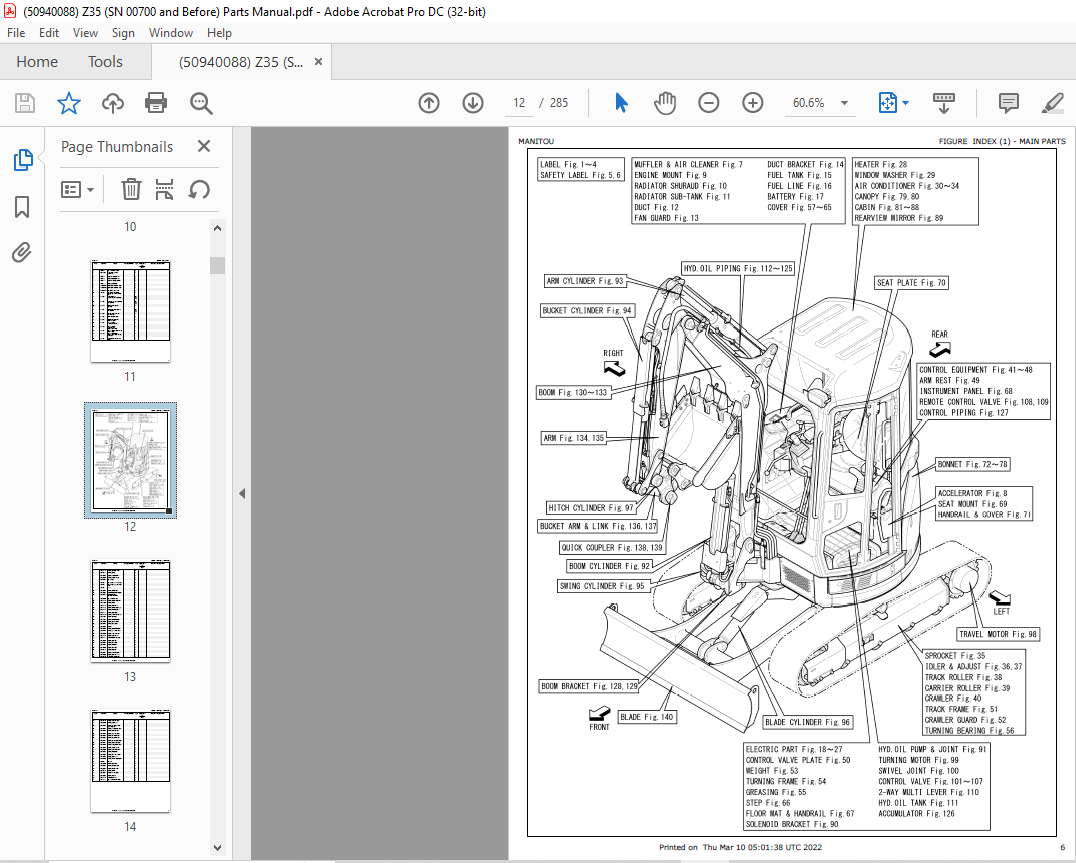
Task: Select page 11 thumbnail
Action: (x=130, y=311)
